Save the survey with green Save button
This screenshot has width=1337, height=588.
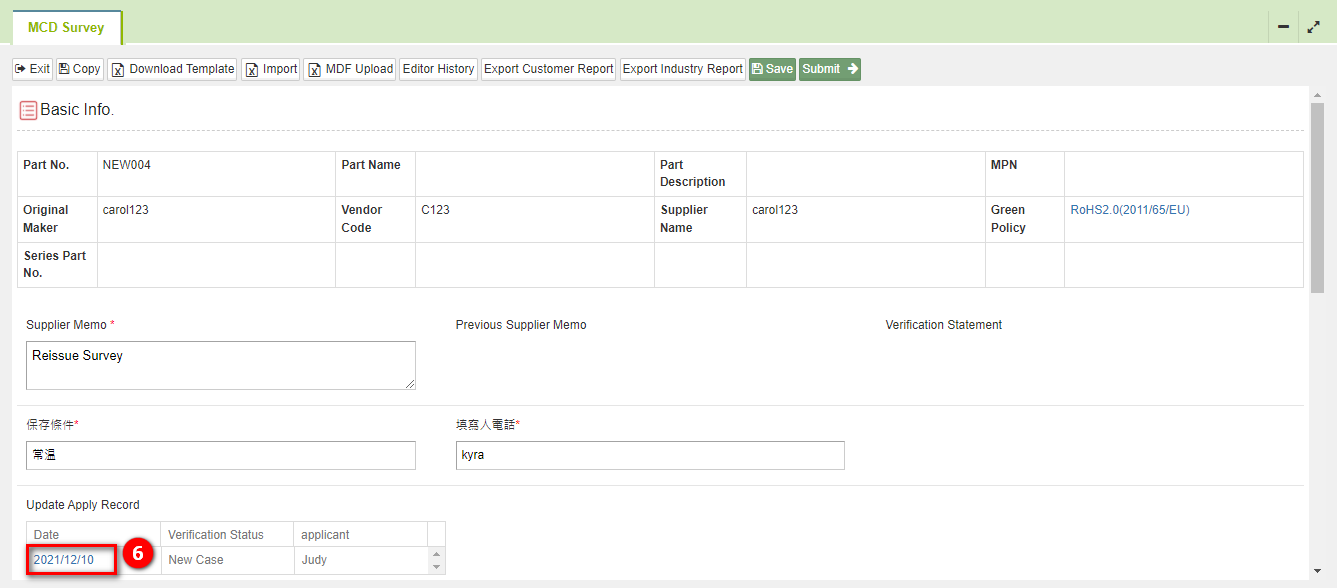coord(772,69)
